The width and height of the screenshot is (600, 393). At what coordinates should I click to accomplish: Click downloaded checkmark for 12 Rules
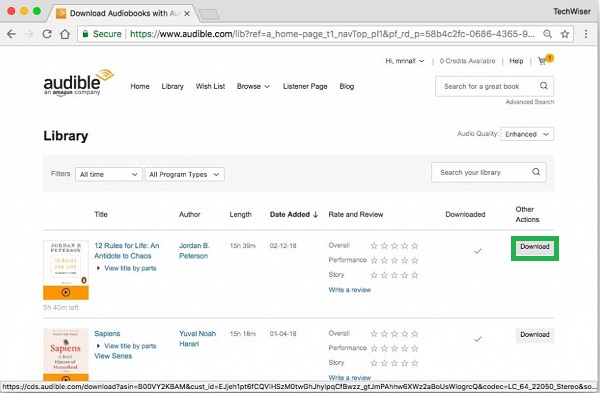(x=478, y=251)
